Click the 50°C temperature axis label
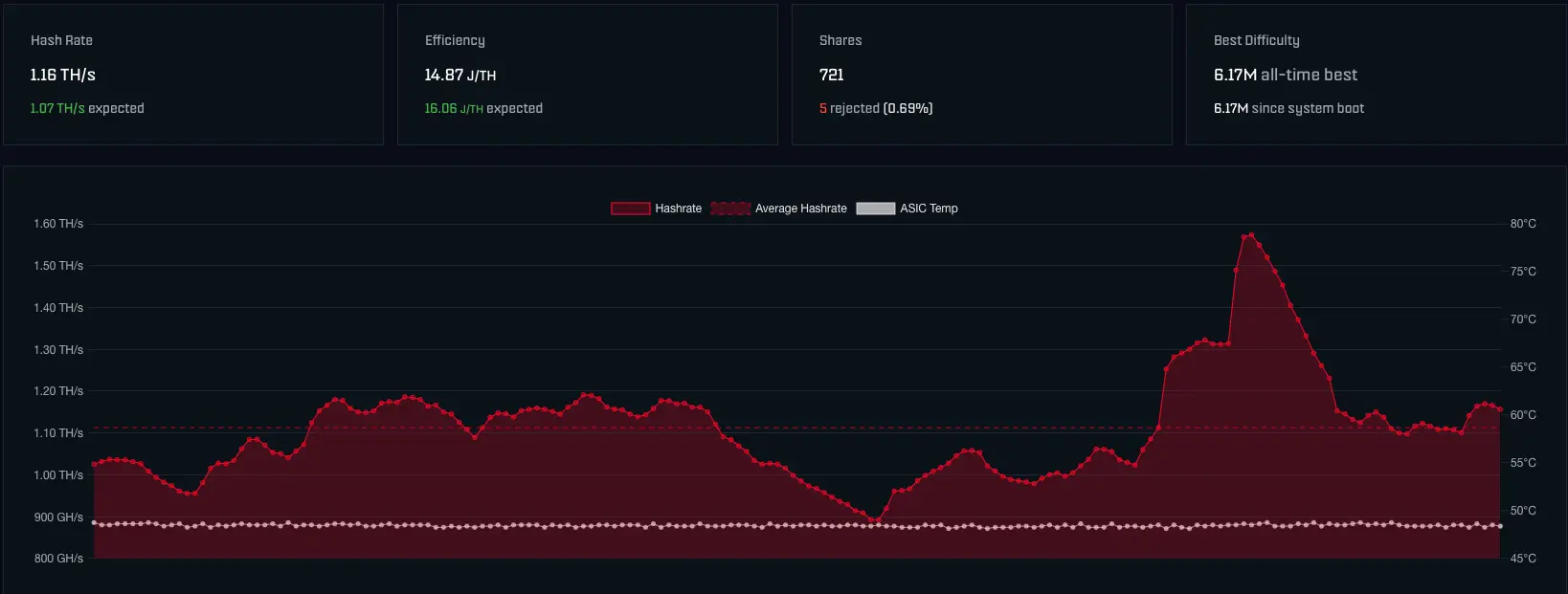This screenshot has width=1568, height=594. coord(1523,511)
